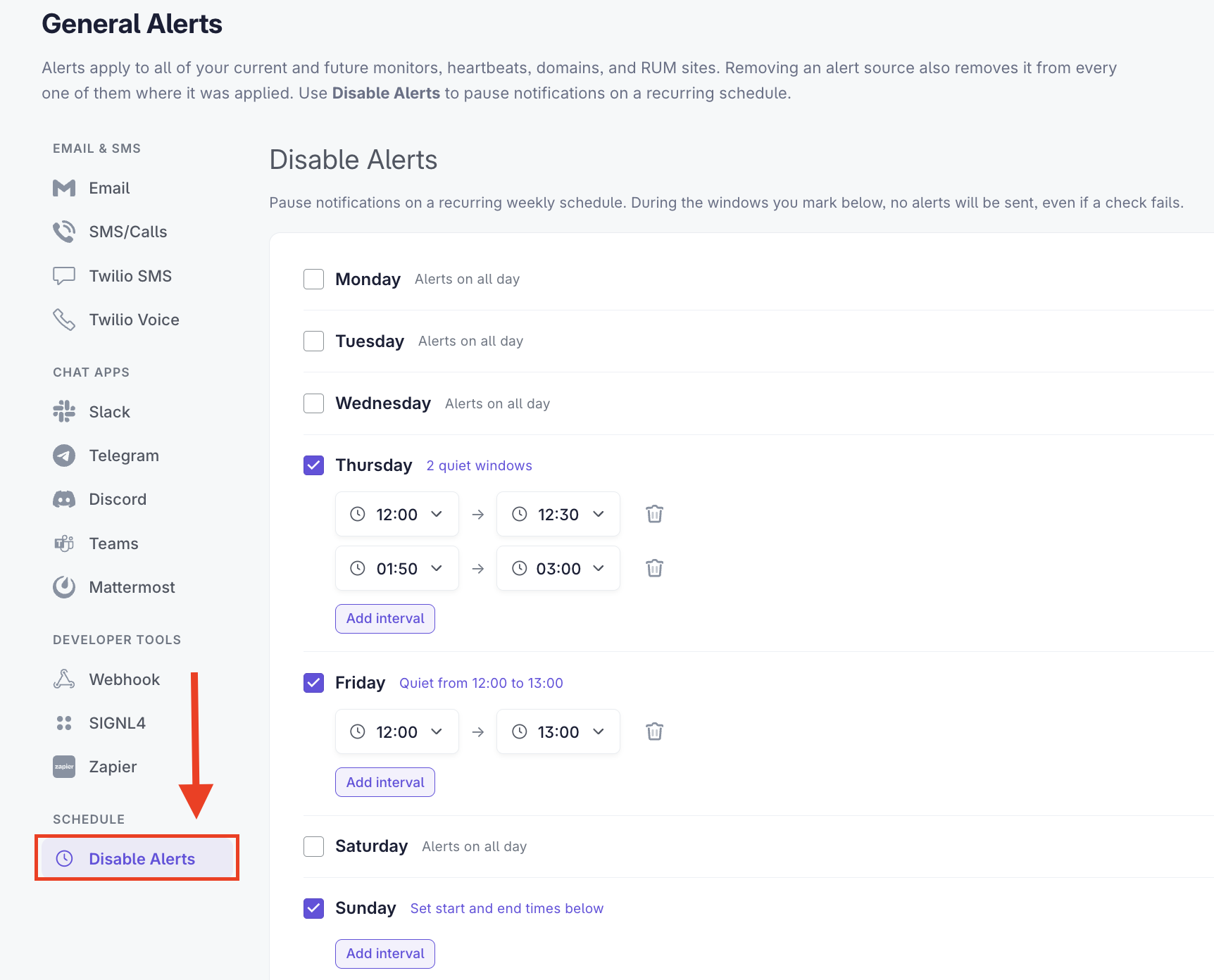
Task: Add interval under Friday
Action: click(385, 782)
